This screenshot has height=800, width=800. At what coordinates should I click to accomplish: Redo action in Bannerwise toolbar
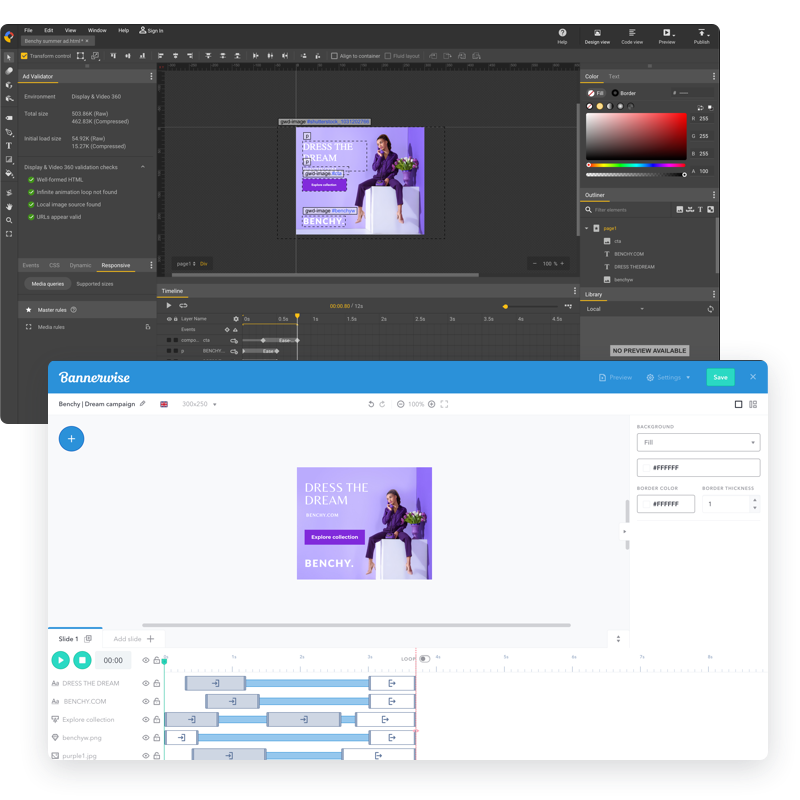pyautogui.click(x=382, y=404)
